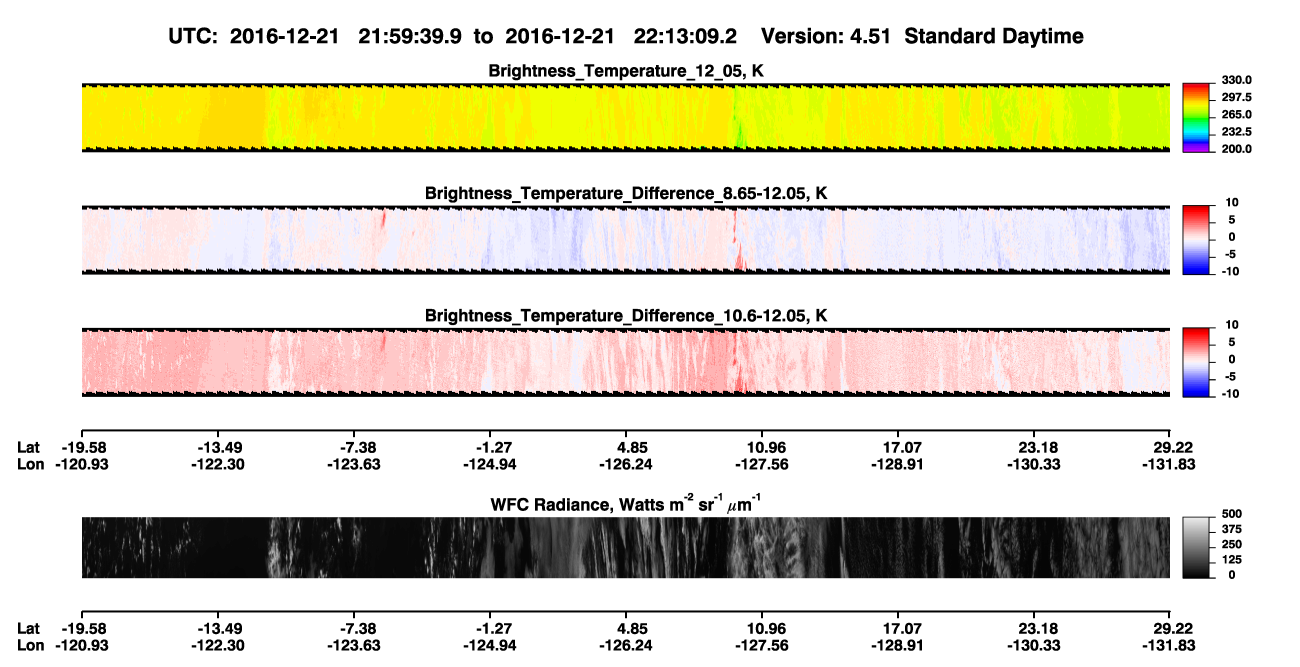Screen dimensions: 1300x667
Task: Click longitude -124.94 on the bottom axis
Action: (489, 645)
